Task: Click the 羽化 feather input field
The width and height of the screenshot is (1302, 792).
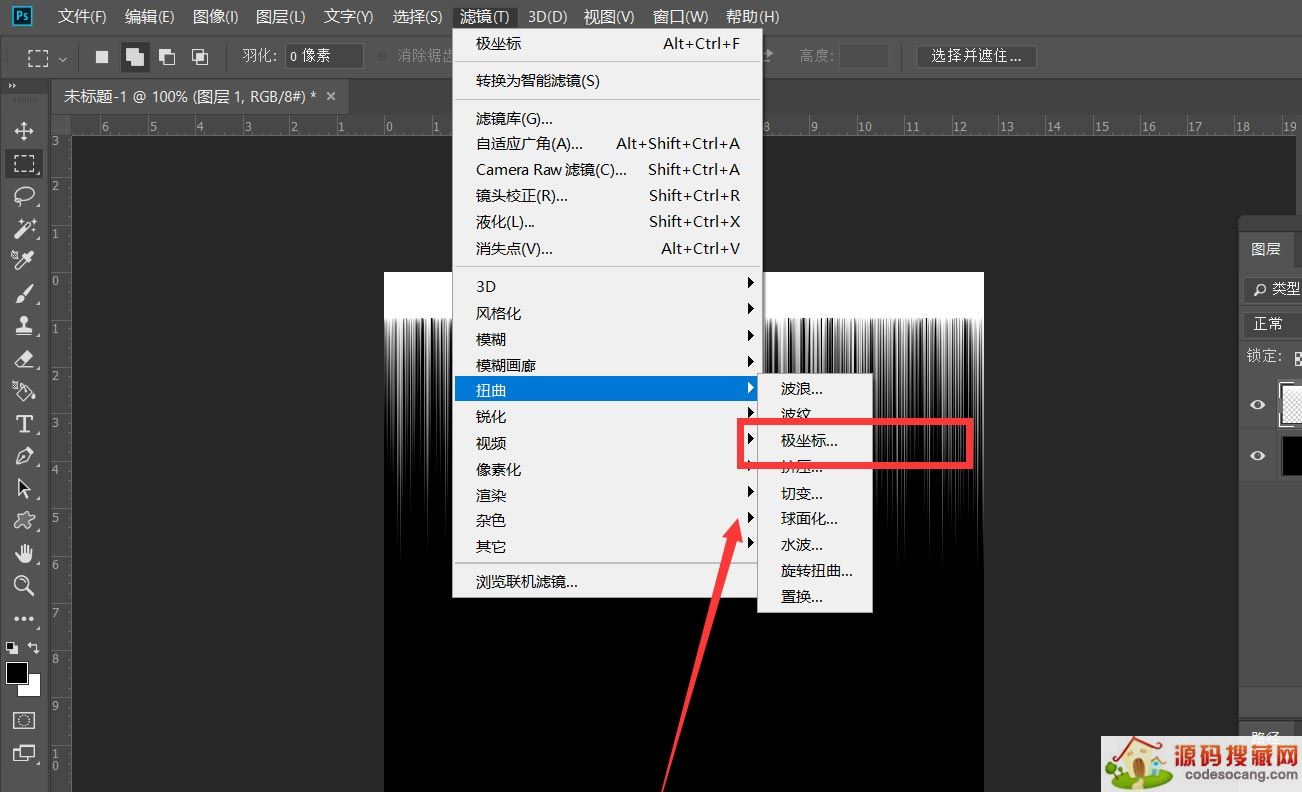Action: point(324,56)
